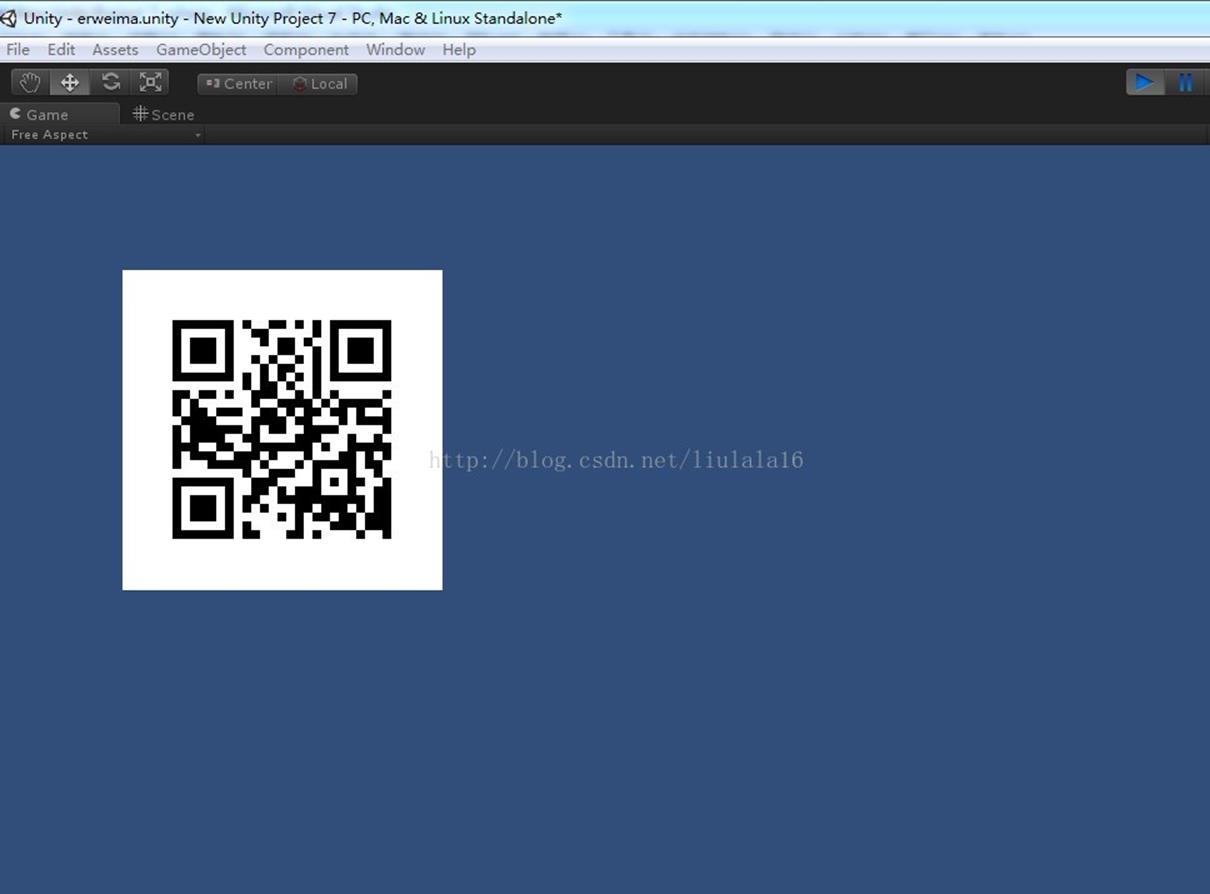Open the Assets menu
Image resolution: width=1210 pixels, height=894 pixels.
coord(115,49)
